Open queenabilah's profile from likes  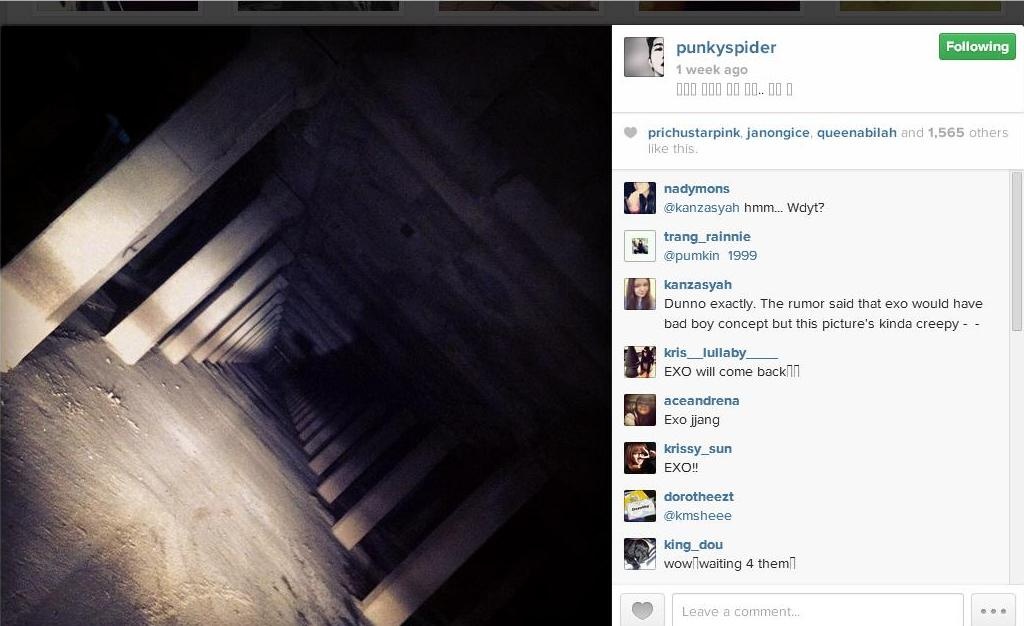(856, 133)
